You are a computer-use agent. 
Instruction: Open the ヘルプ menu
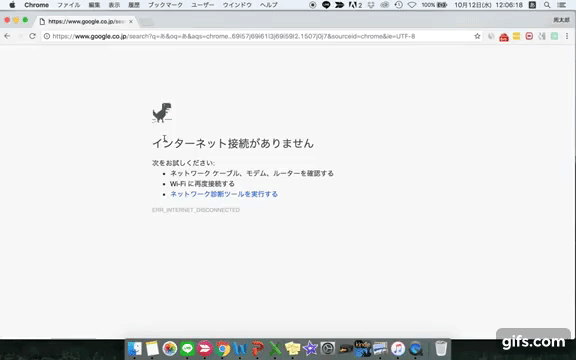269,5
